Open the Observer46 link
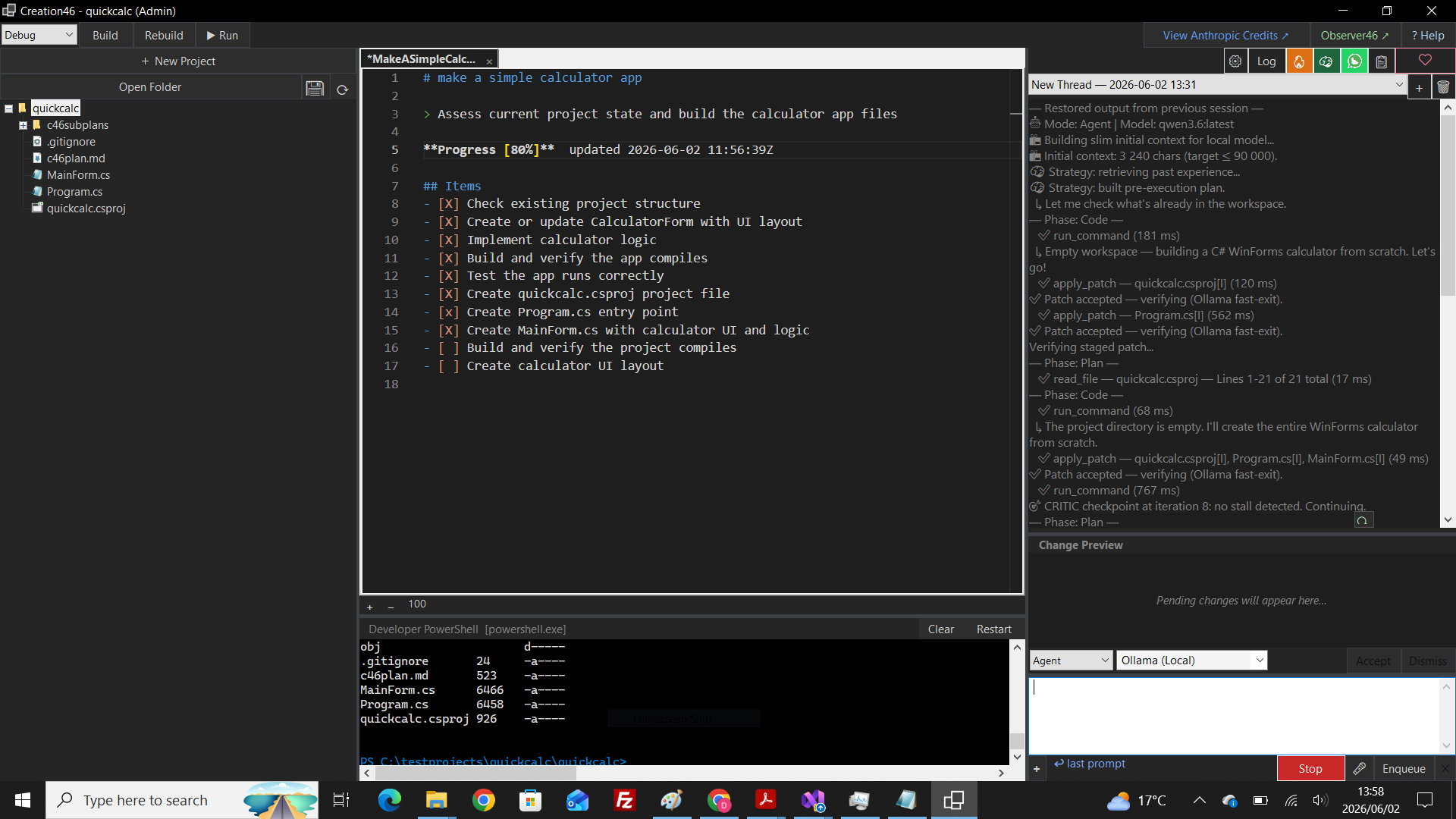This screenshot has width=1456, height=819. click(1354, 35)
